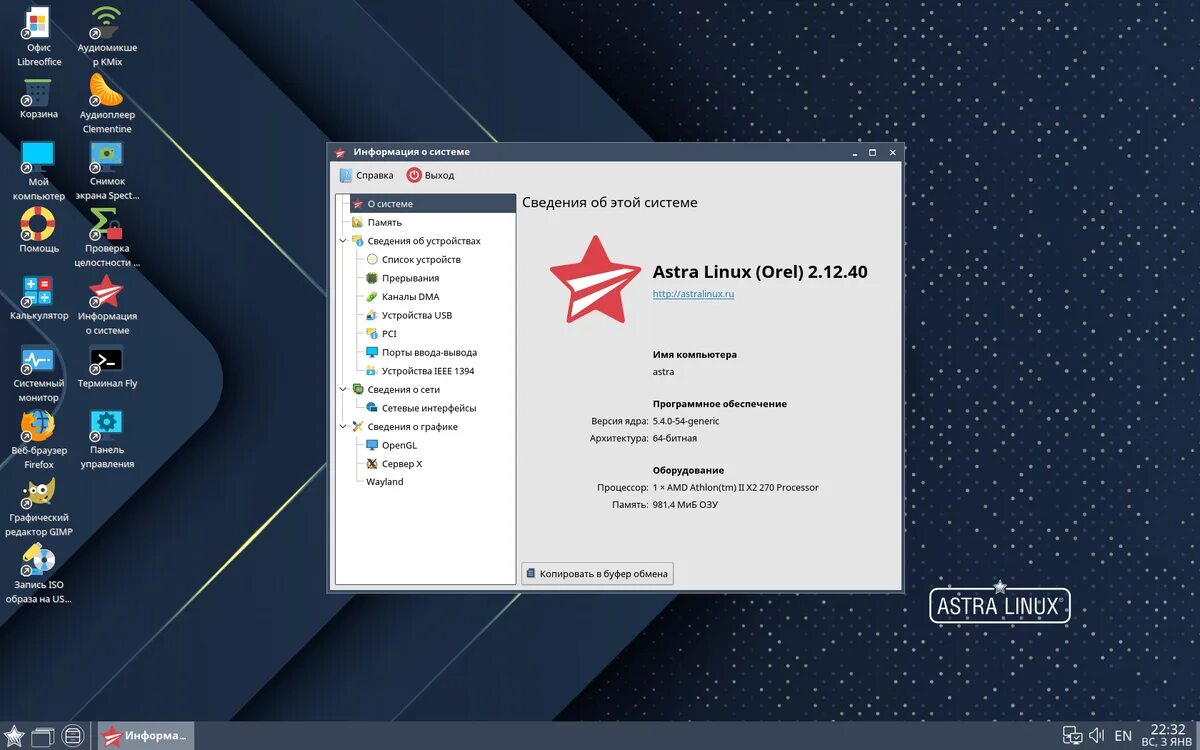The image size is (1200, 750).
Task: Open Панель управления desktop icon
Action: point(107,440)
